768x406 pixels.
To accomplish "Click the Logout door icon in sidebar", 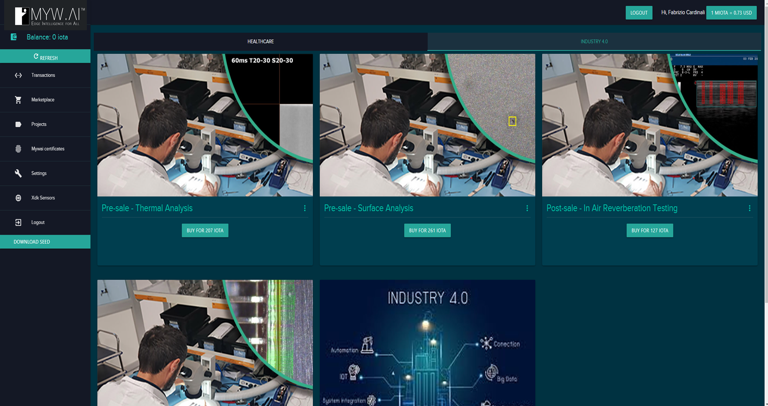I will 18,222.
